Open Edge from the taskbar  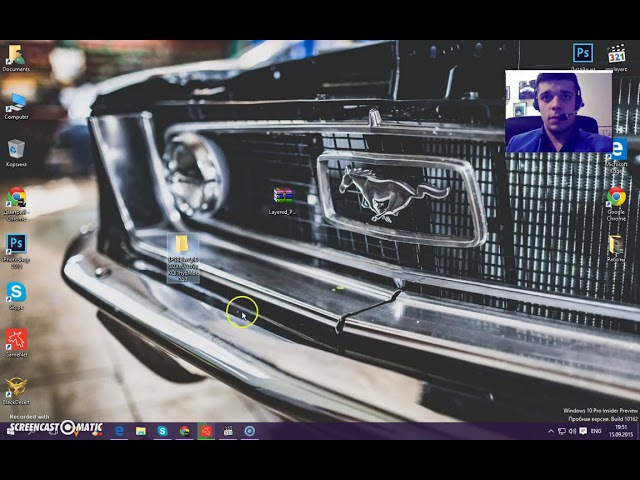119,431
